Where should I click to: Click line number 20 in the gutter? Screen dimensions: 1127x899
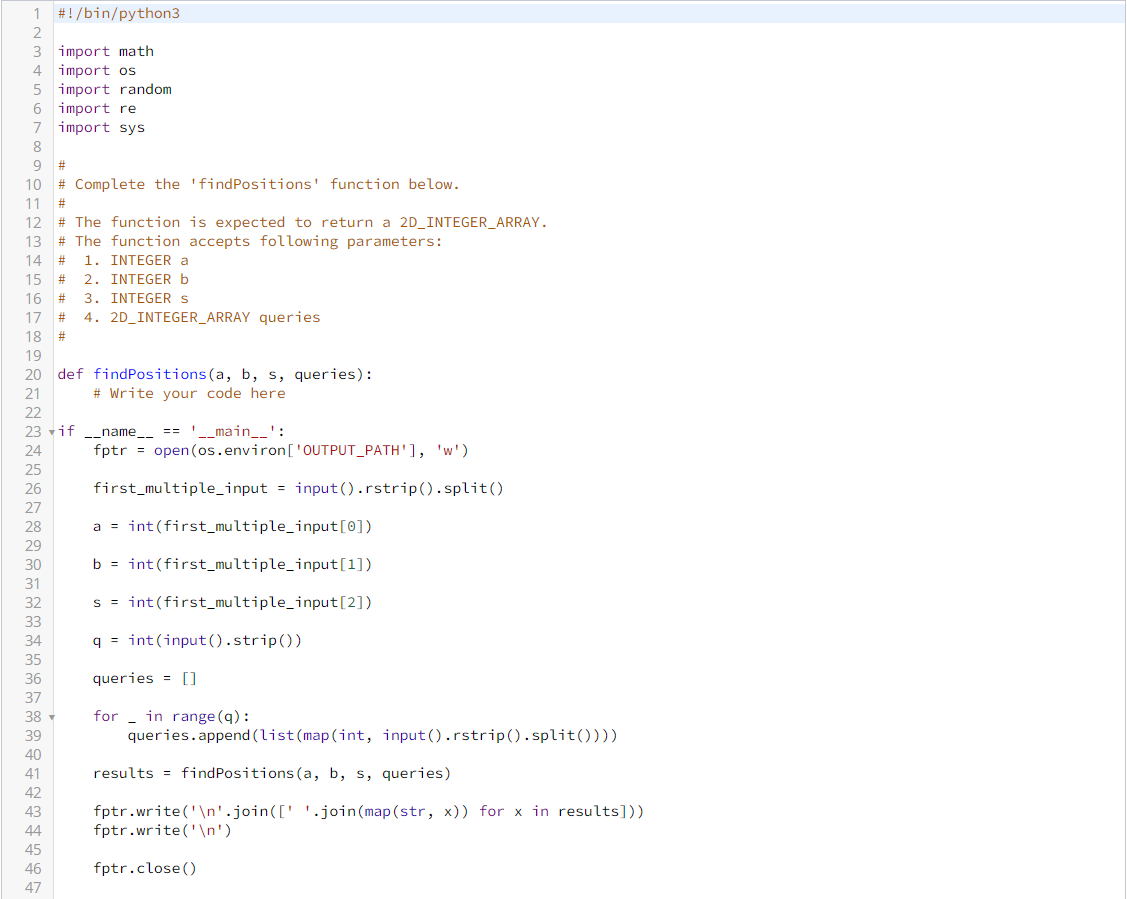(33, 375)
